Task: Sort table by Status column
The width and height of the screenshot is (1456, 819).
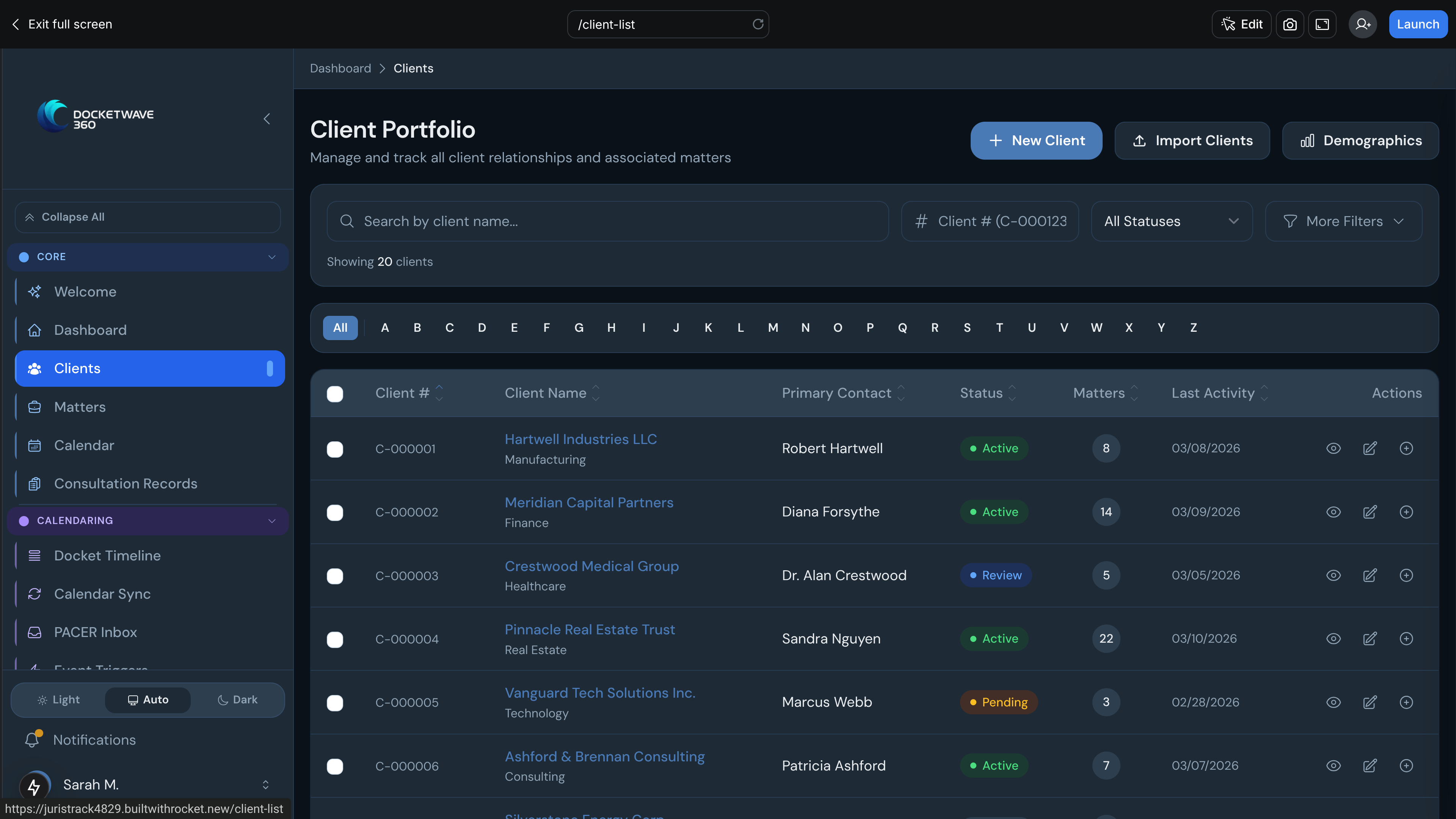Action: [x=988, y=393]
